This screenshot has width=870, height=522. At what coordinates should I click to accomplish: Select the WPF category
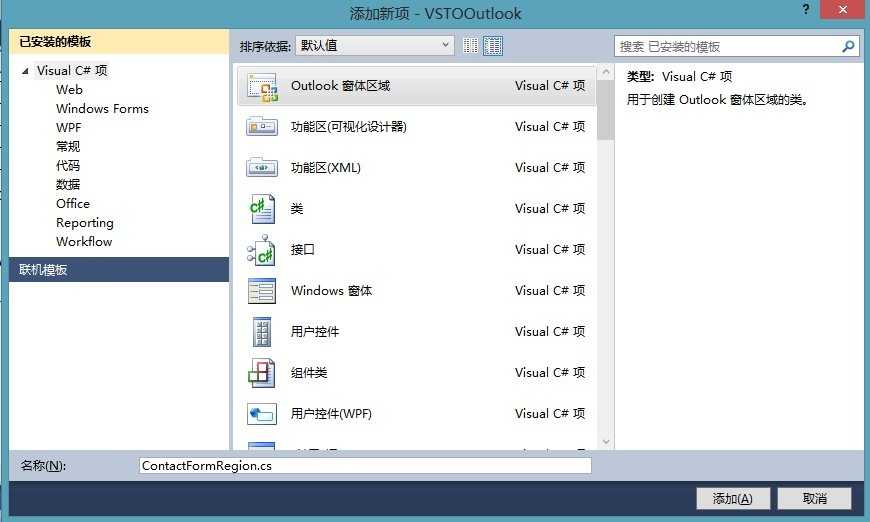[68, 128]
